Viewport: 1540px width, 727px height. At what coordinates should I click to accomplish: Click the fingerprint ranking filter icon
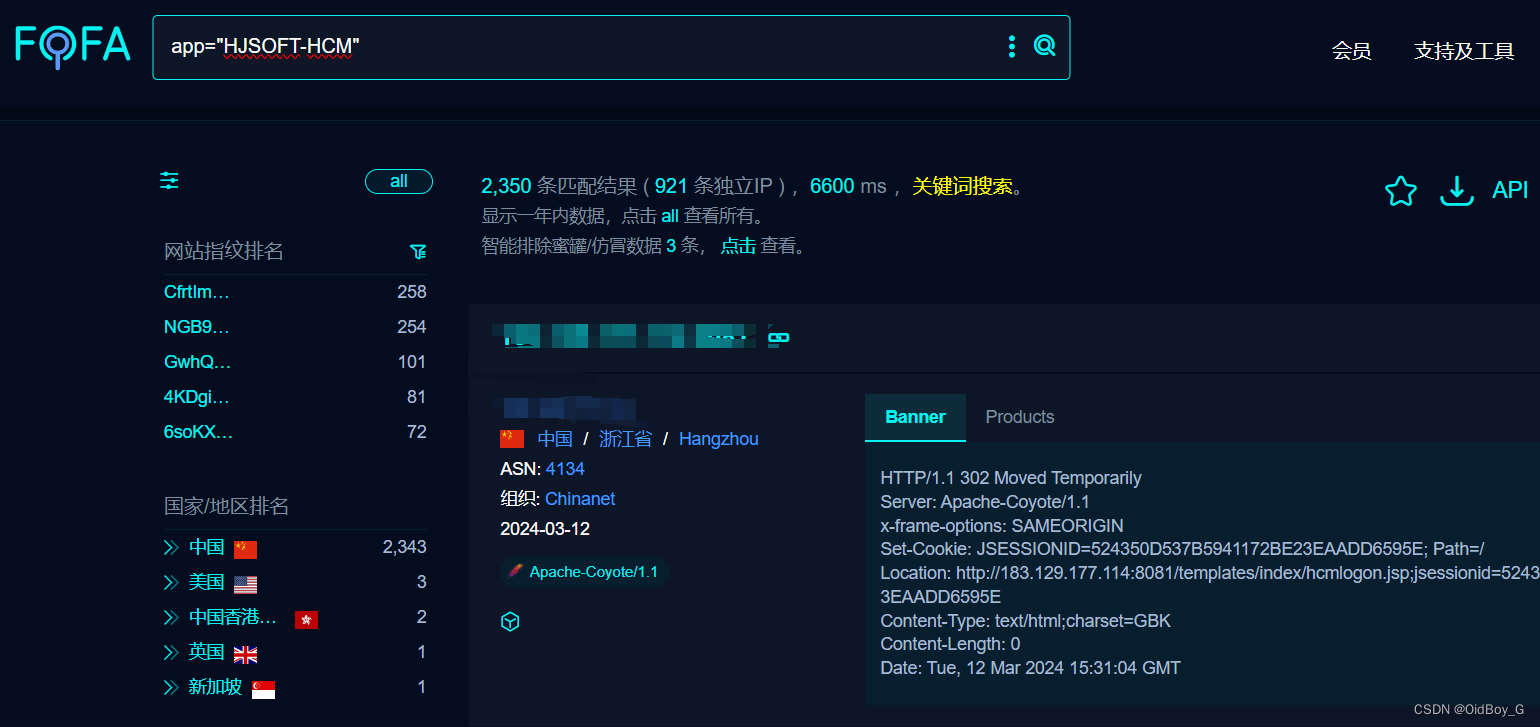point(418,251)
